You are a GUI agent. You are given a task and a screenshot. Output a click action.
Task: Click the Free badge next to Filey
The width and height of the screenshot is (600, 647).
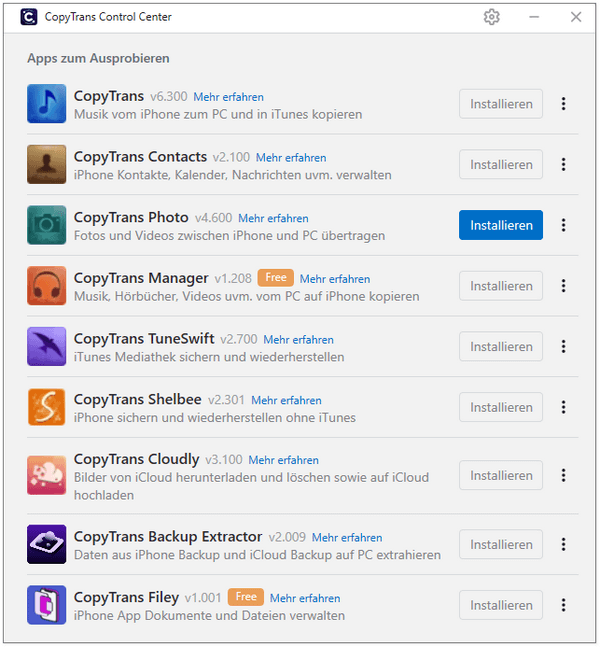pyautogui.click(x=246, y=597)
